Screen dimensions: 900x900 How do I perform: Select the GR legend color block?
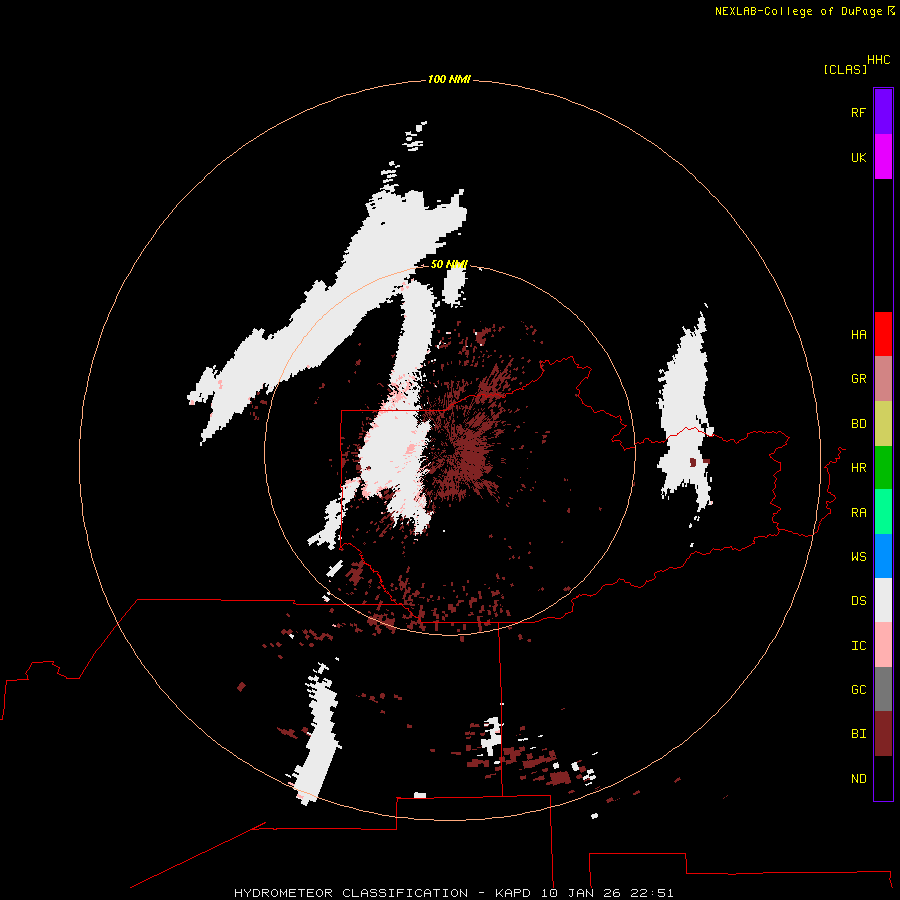coord(883,379)
